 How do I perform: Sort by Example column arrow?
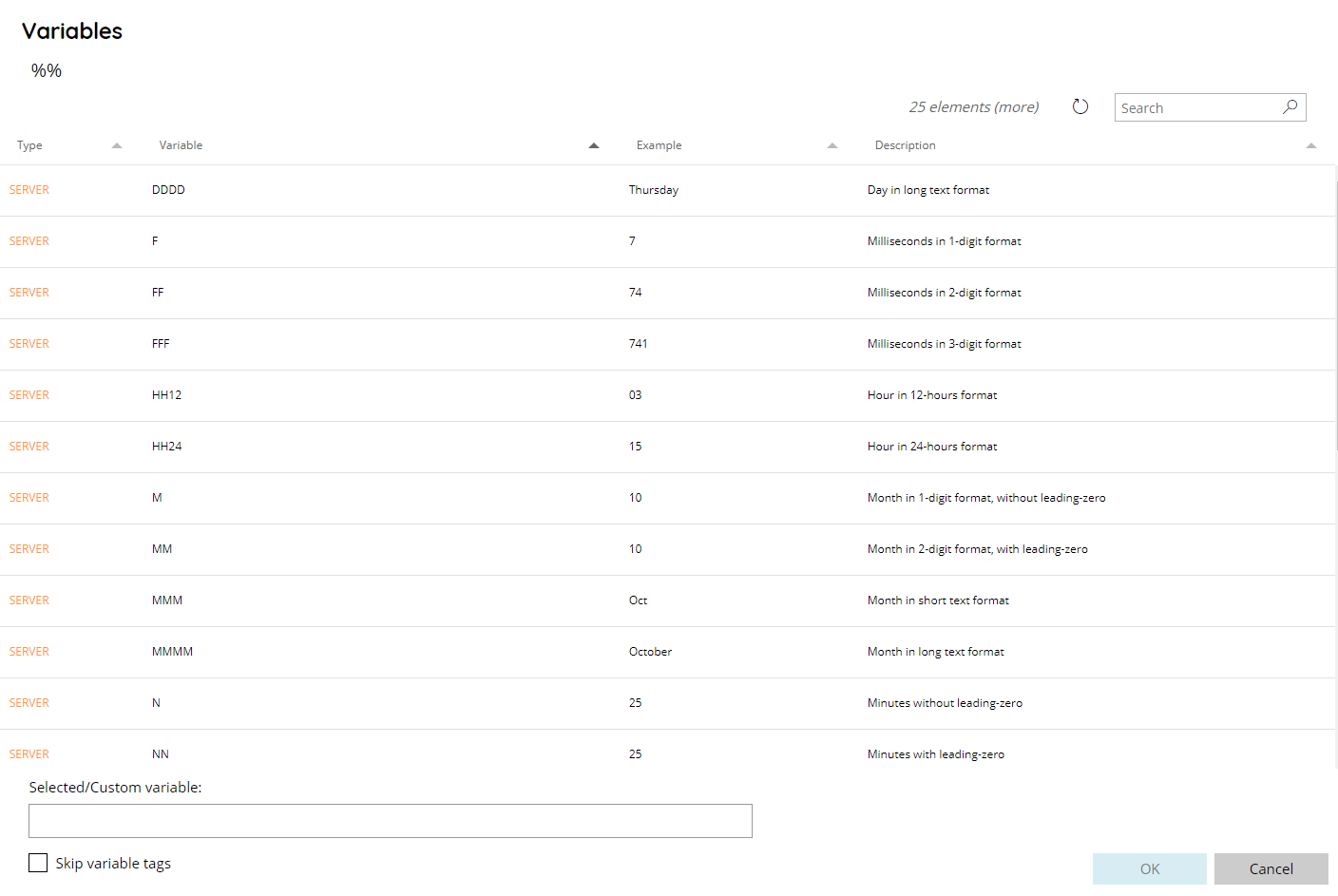coord(832,145)
